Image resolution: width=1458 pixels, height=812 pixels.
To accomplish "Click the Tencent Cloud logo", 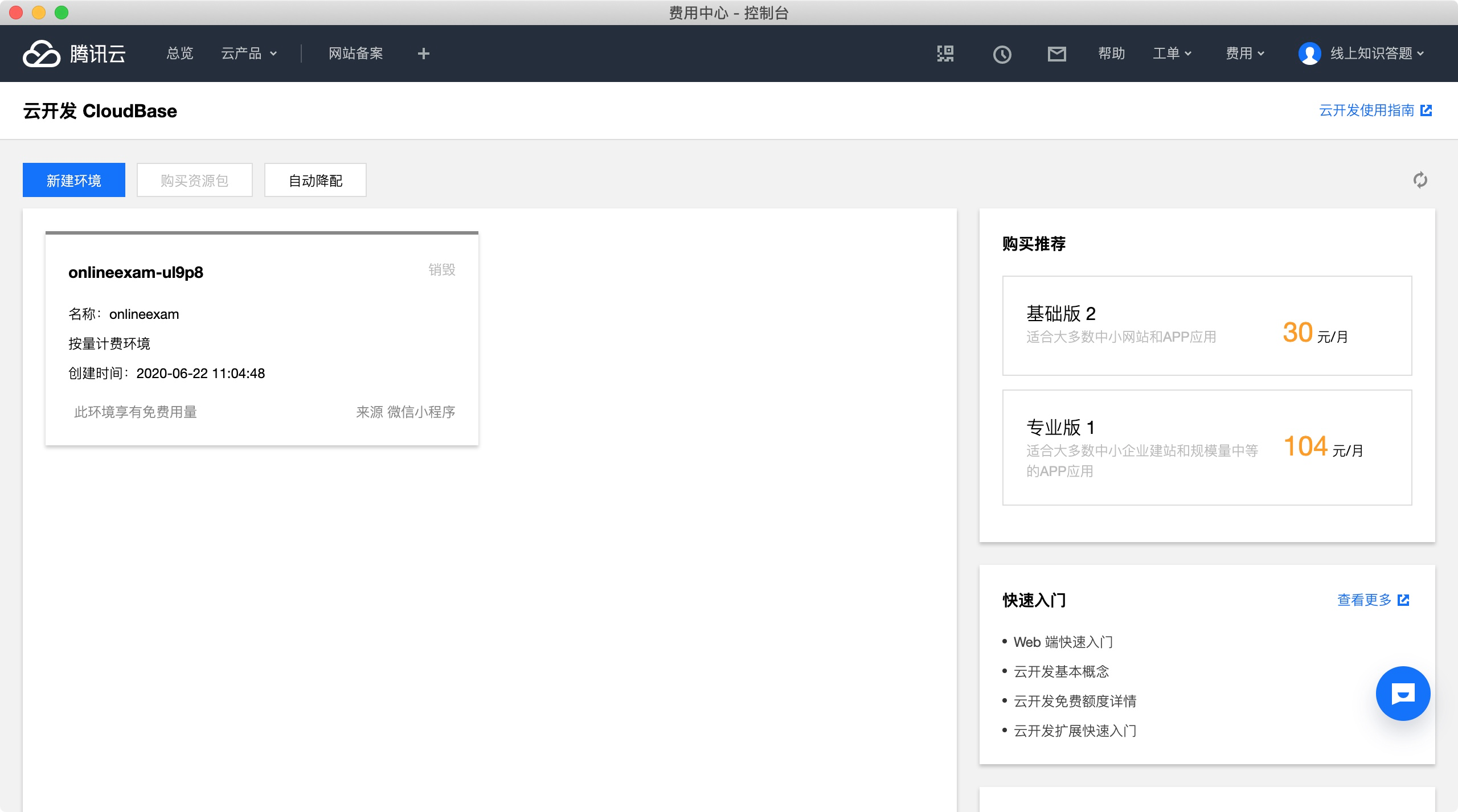I will click(74, 54).
